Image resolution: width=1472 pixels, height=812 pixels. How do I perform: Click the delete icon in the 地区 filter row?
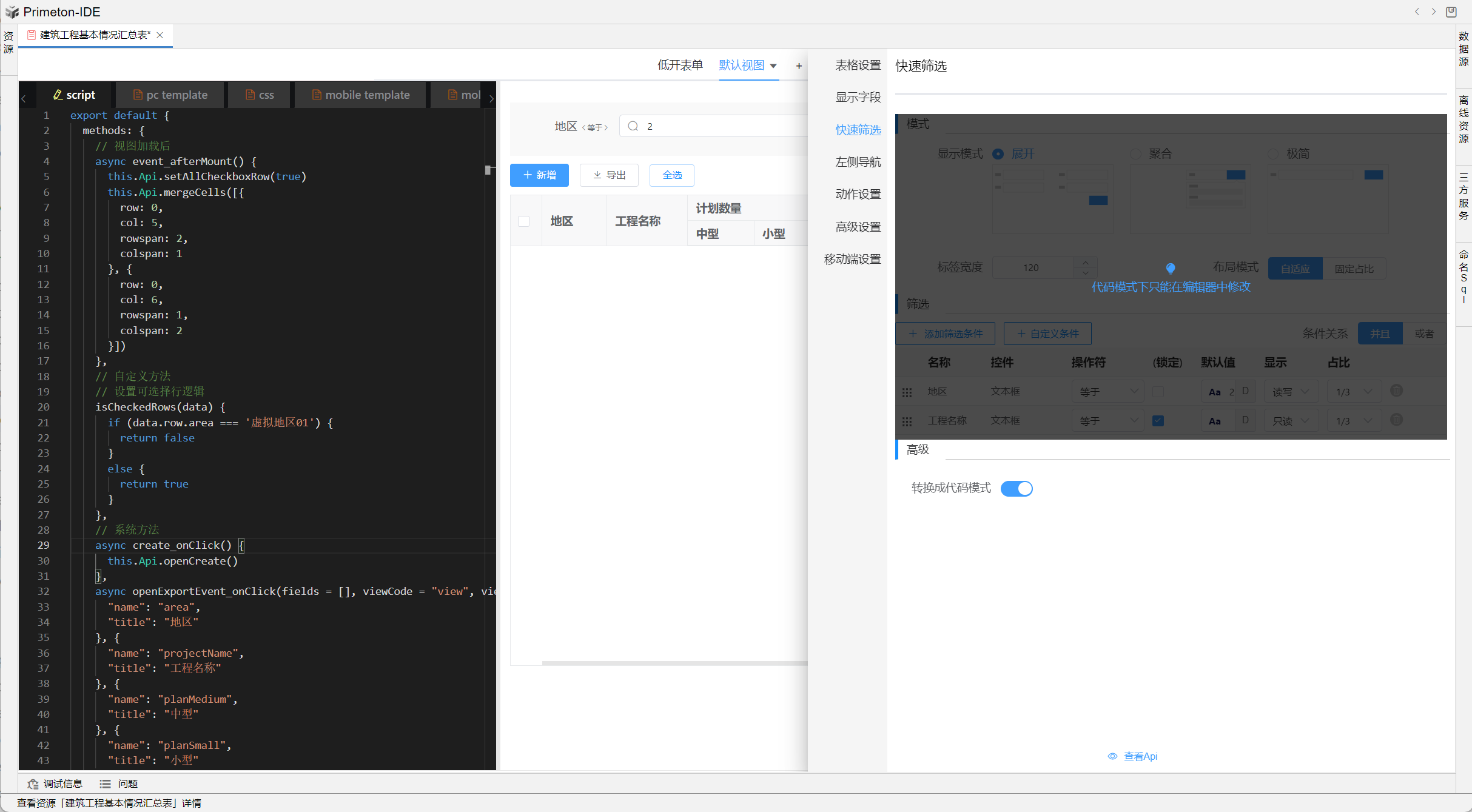coord(1396,391)
